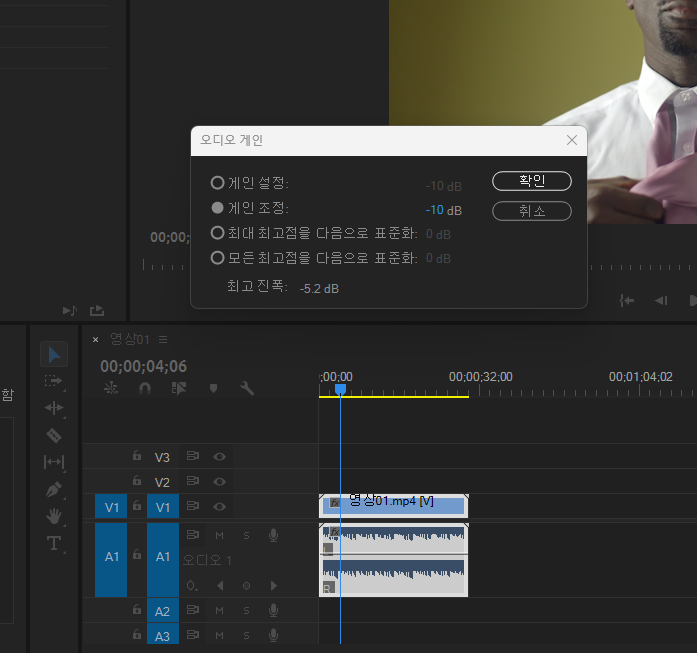Image resolution: width=697 pixels, height=653 pixels.
Task: Solo track A1
Action: coord(246,536)
